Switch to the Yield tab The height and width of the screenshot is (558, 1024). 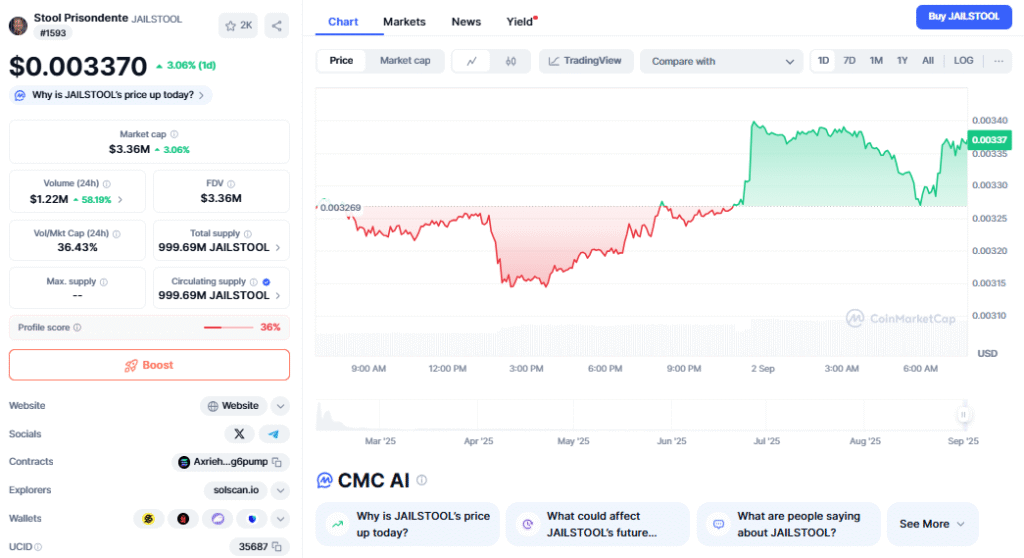(520, 22)
